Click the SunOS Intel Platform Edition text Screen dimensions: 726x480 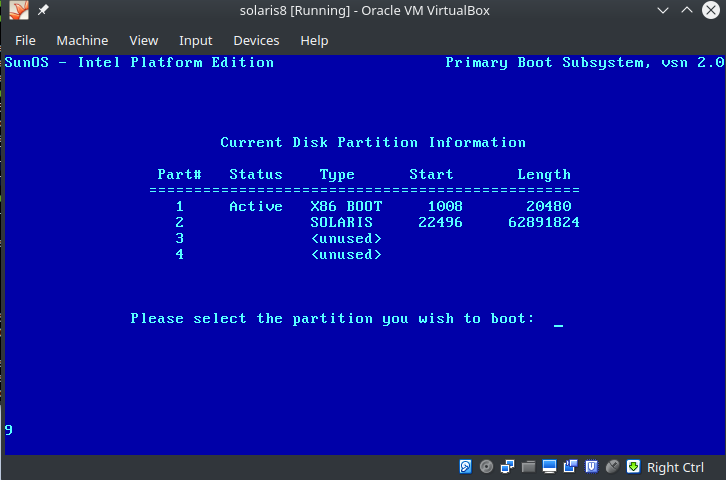(139, 62)
